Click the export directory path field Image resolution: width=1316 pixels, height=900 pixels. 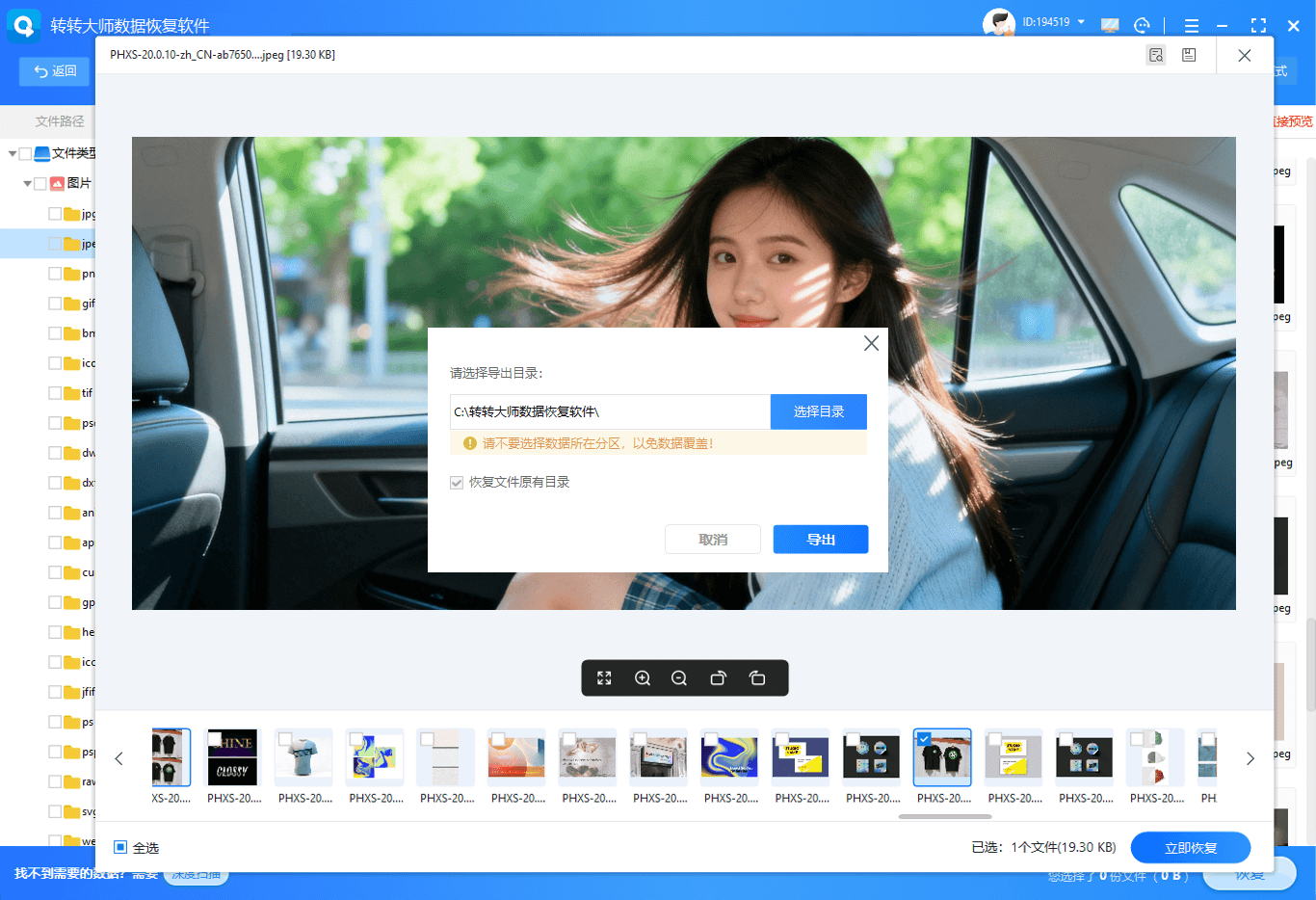tap(609, 411)
